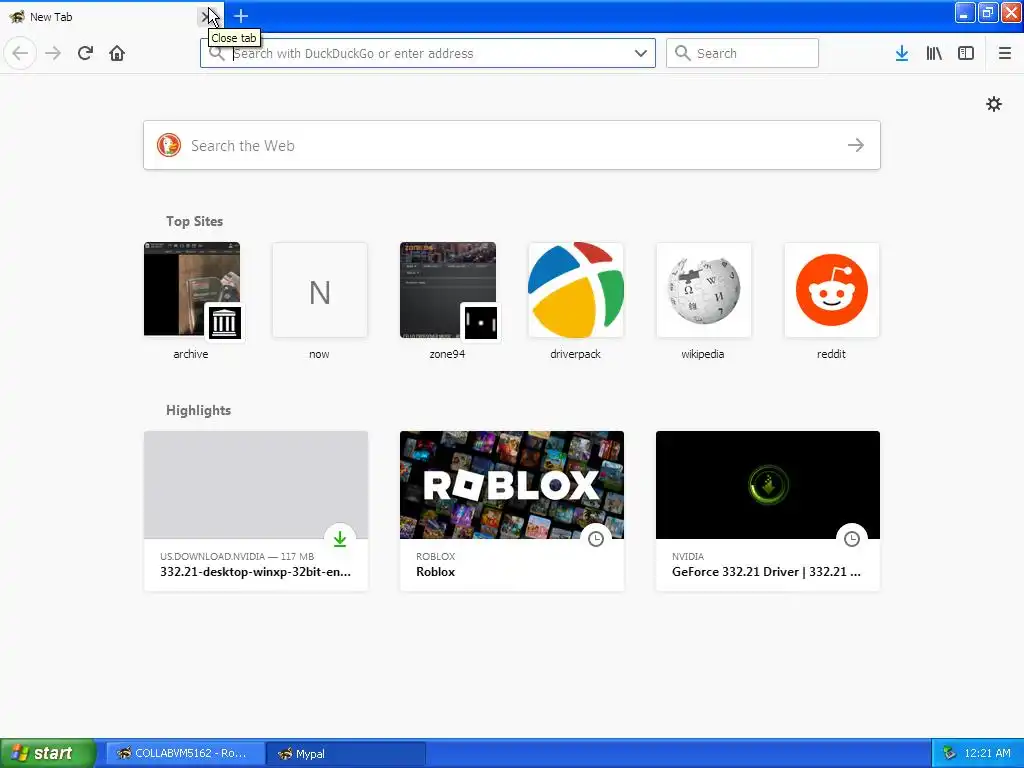Click the Highlights section heading
Screen dimensions: 1024x768
pos(199,410)
